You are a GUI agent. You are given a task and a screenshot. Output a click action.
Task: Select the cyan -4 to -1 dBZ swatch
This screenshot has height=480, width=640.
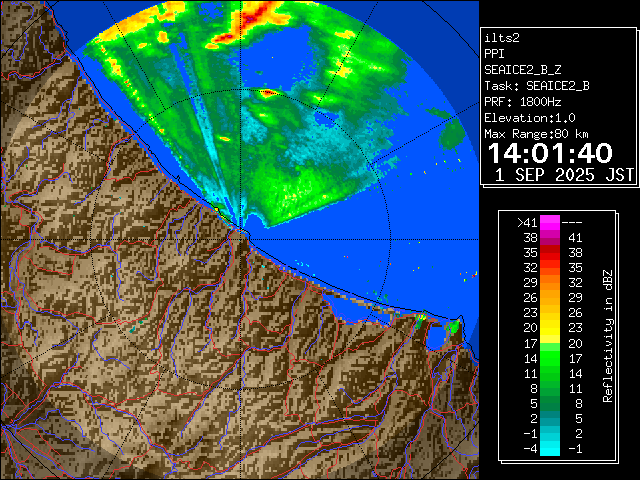pos(550,447)
